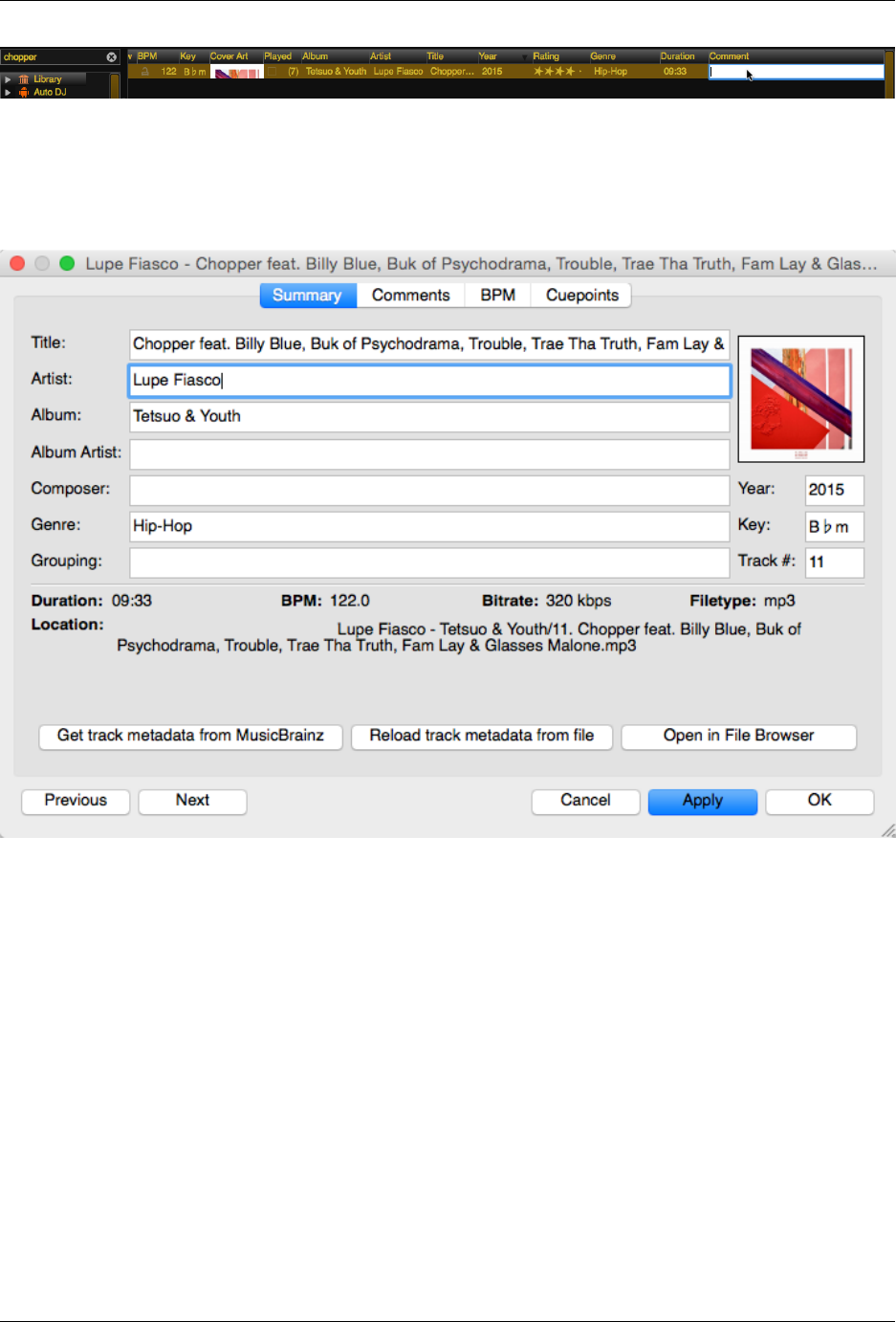Click Get track metadata from MusicBrainz
Viewport: 896px width, 1322px height.
[x=190, y=737]
